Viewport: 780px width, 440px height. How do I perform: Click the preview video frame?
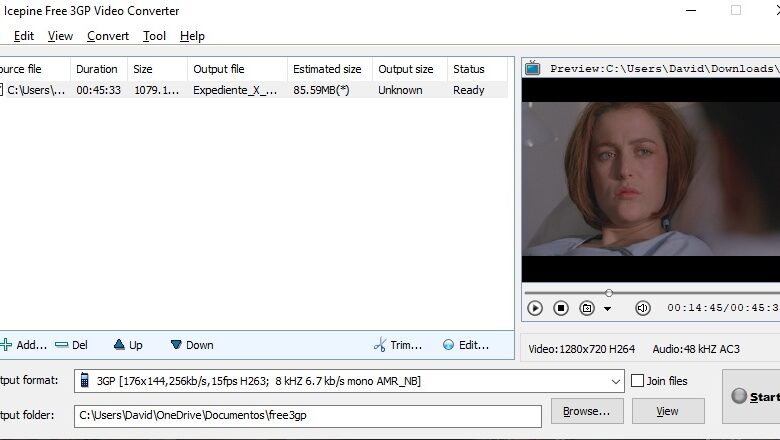pyautogui.click(x=651, y=179)
